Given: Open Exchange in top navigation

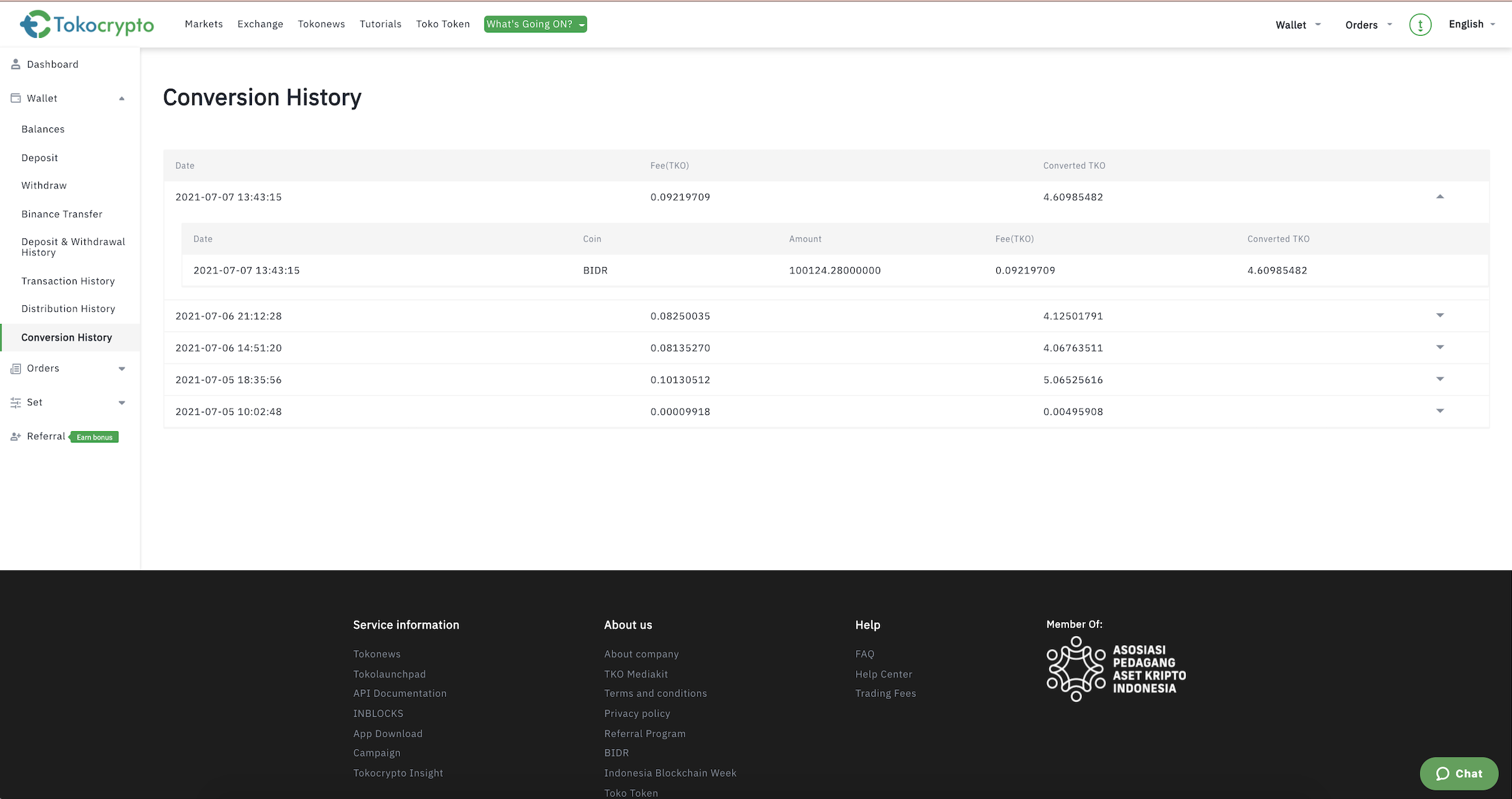Looking at the screenshot, I should pyautogui.click(x=260, y=24).
